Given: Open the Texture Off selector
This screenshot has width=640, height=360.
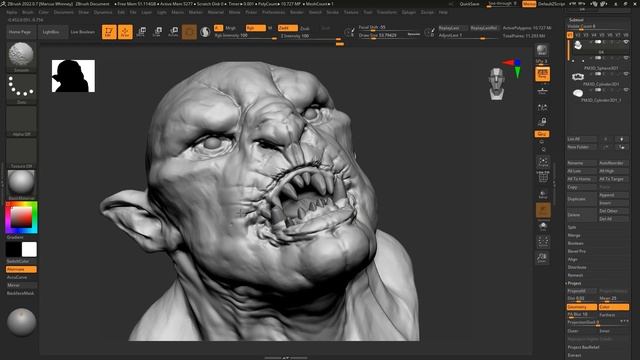Looking at the screenshot, I should click(x=21, y=153).
